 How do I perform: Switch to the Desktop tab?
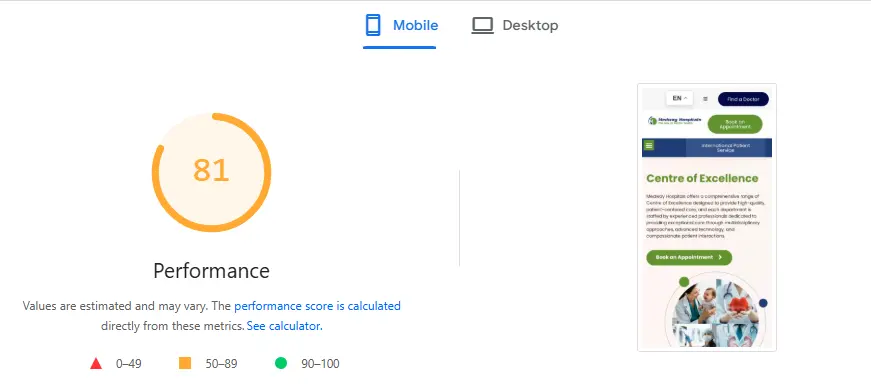(x=515, y=26)
